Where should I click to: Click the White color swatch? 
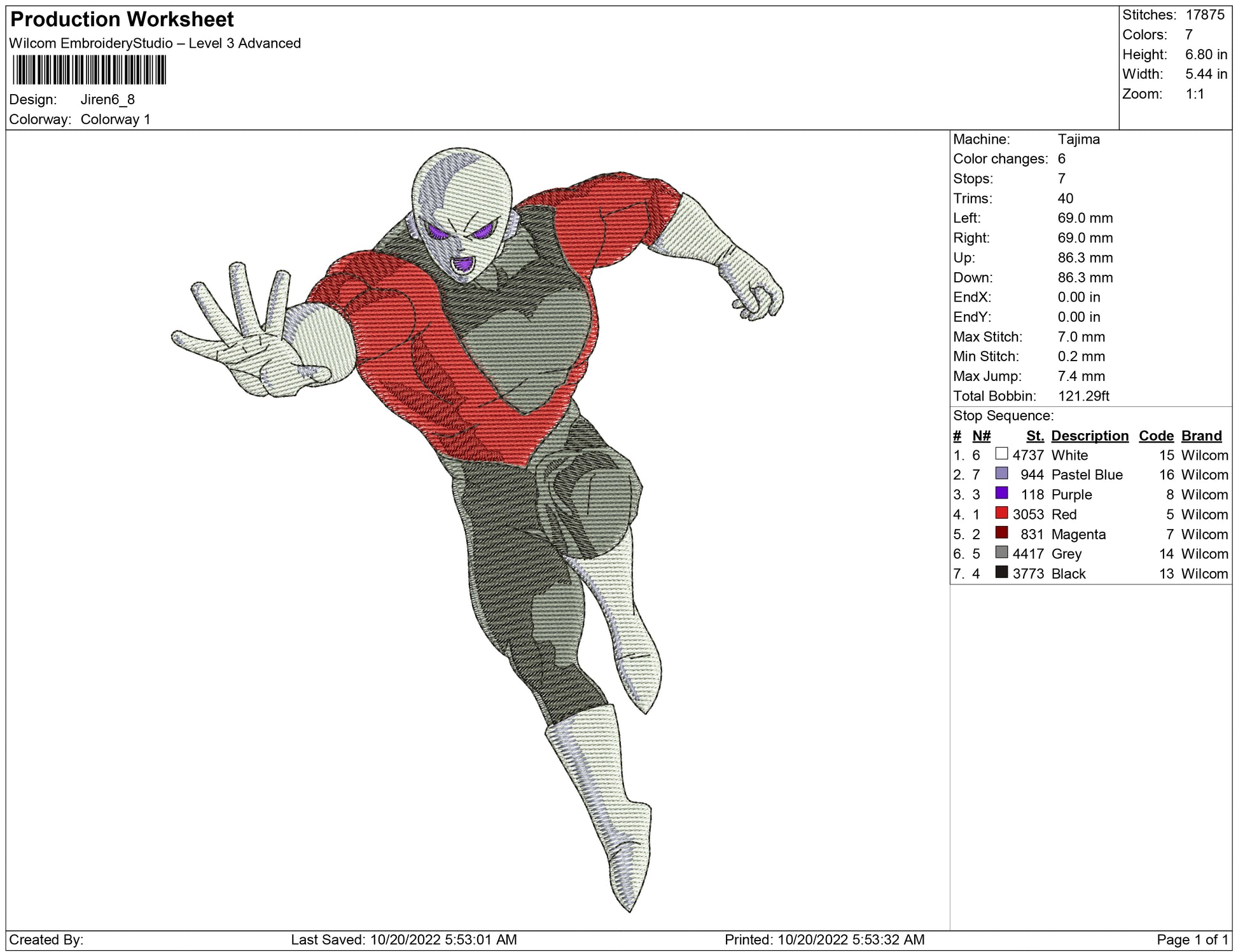click(x=1001, y=454)
